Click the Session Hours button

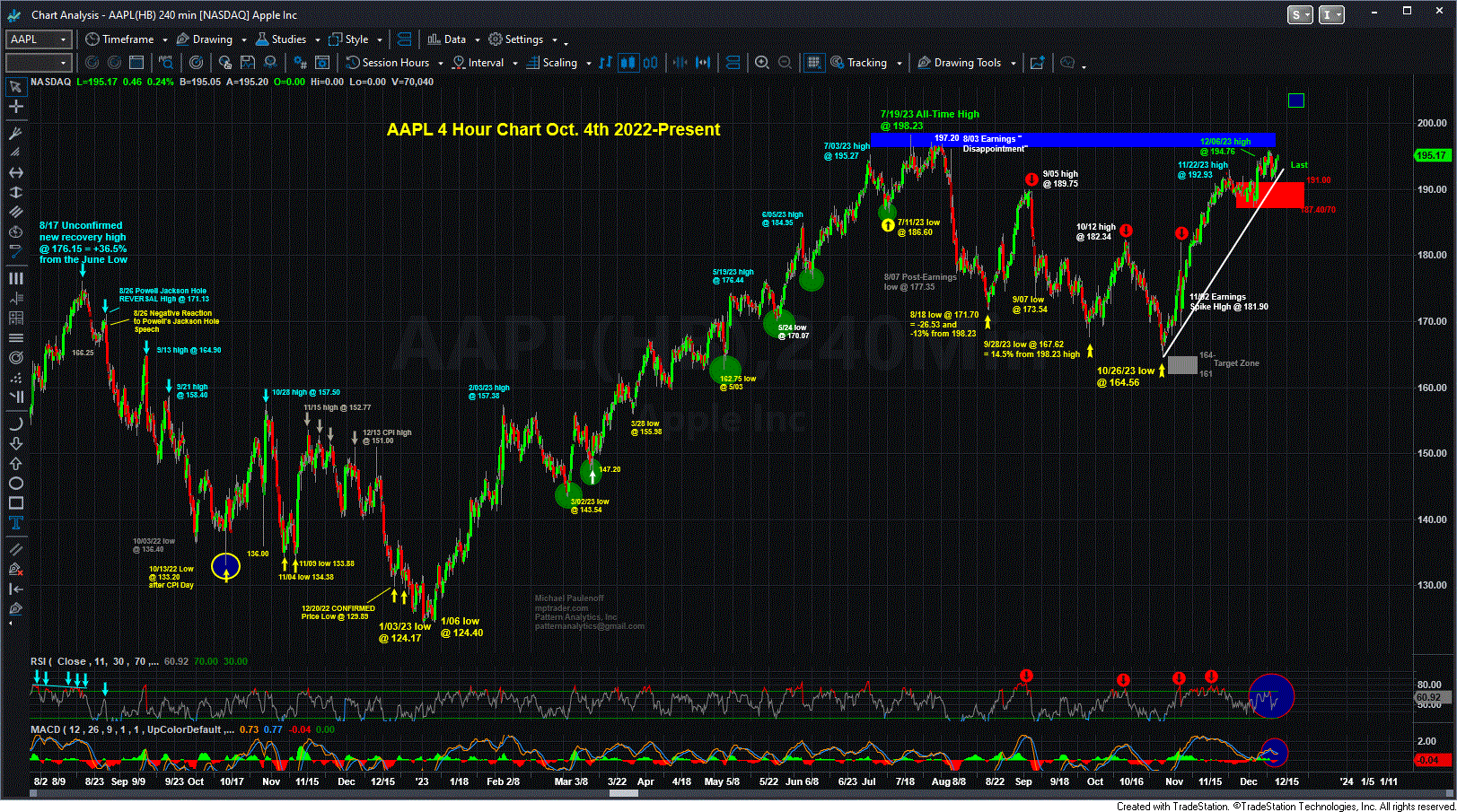point(389,63)
